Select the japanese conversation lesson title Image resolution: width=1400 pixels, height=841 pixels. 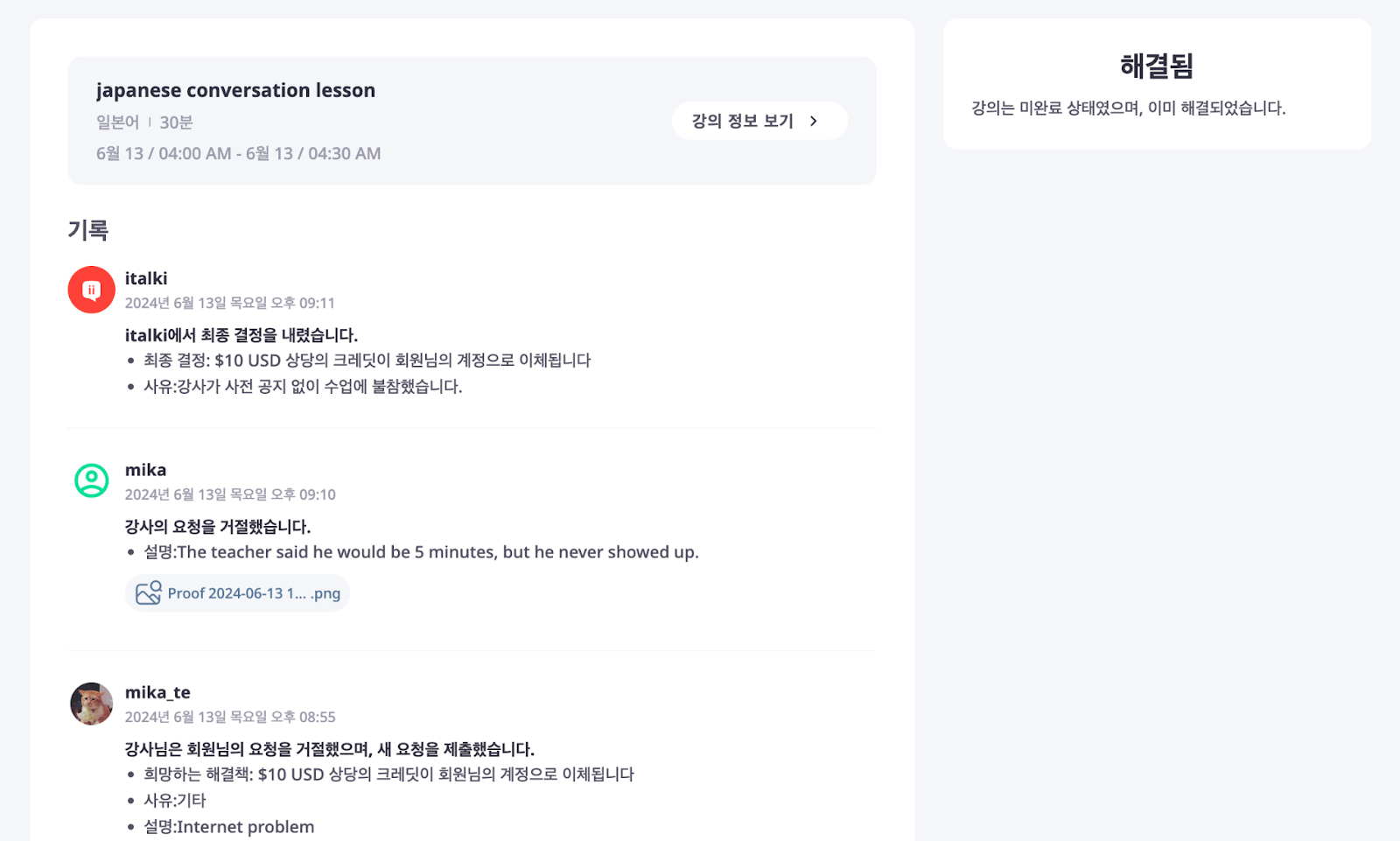point(235,90)
